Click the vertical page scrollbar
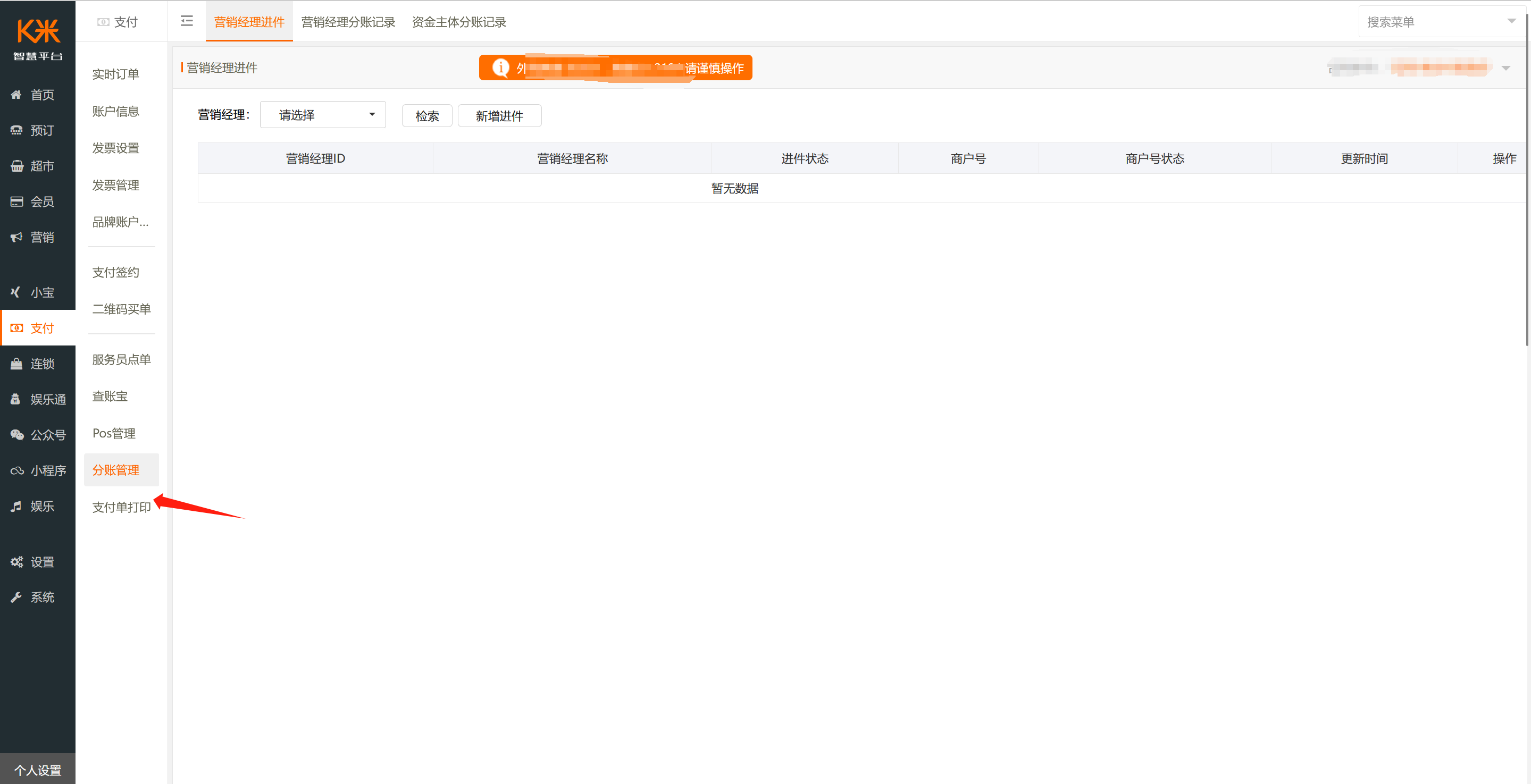The image size is (1531, 784). pos(1527,178)
